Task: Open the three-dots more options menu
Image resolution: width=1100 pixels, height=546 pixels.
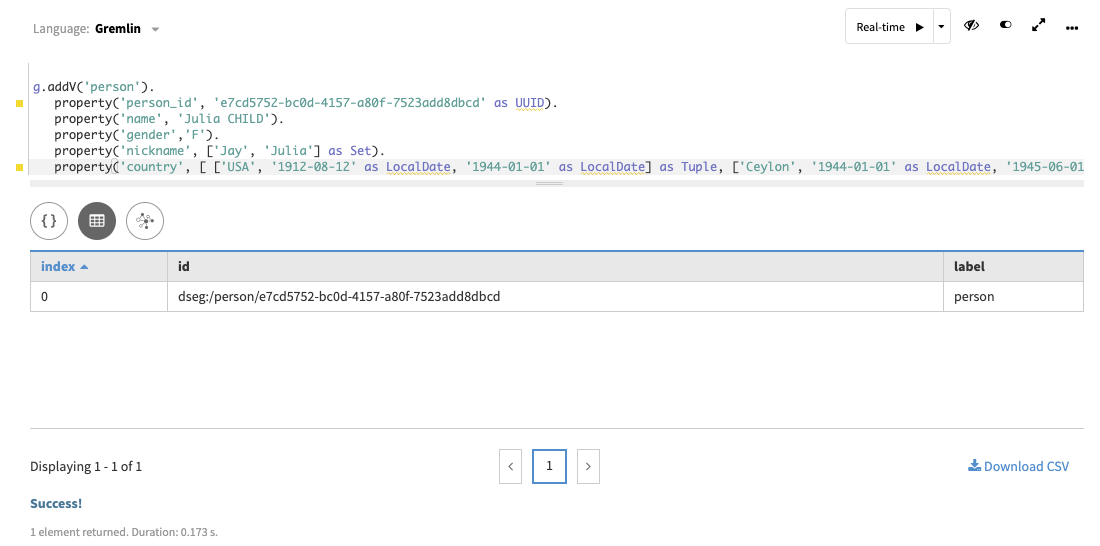Action: coord(1072,27)
